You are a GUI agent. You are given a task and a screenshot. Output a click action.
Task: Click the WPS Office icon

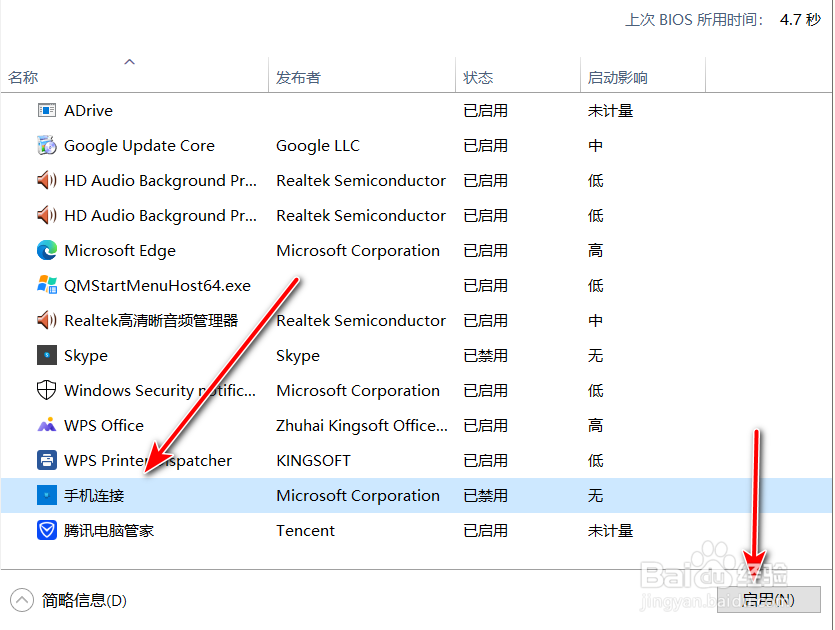46,425
